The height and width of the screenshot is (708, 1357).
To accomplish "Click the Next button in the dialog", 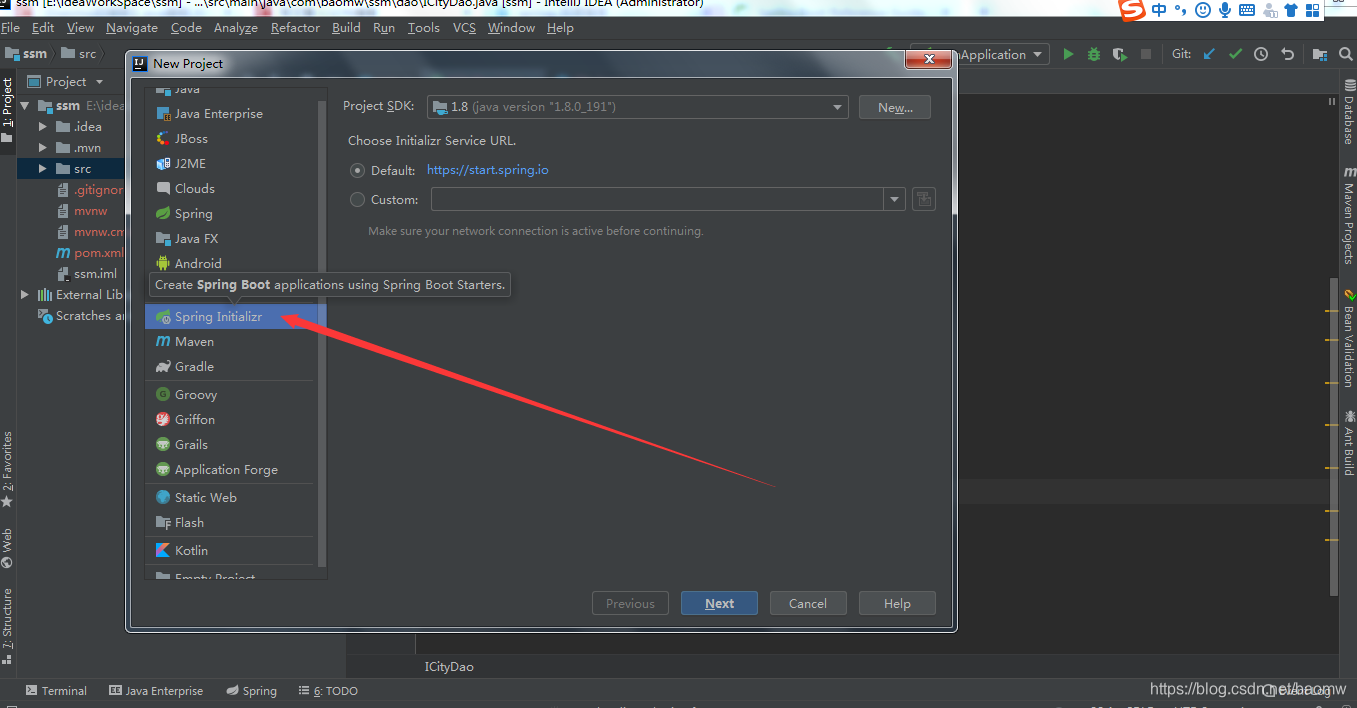I will 719,603.
